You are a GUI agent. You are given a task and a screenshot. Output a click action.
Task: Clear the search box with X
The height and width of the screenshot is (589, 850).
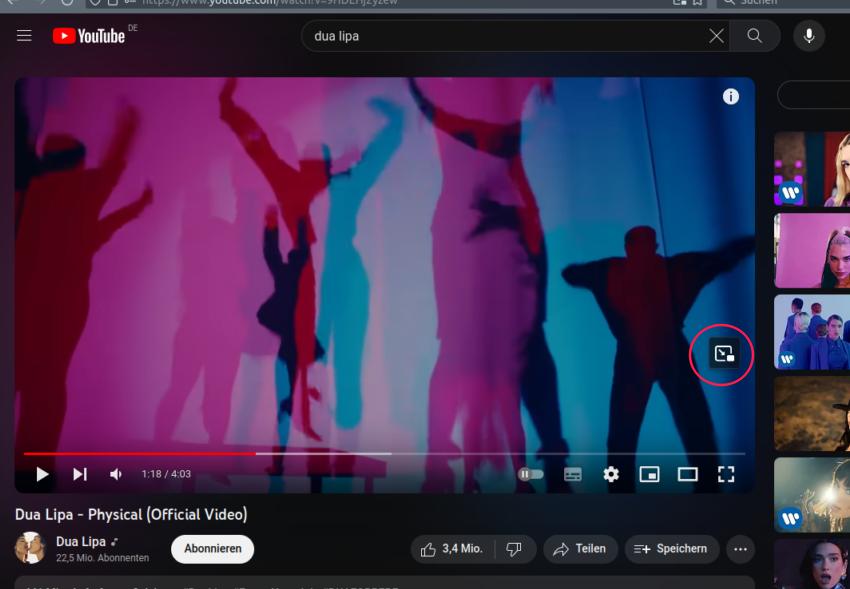point(716,36)
